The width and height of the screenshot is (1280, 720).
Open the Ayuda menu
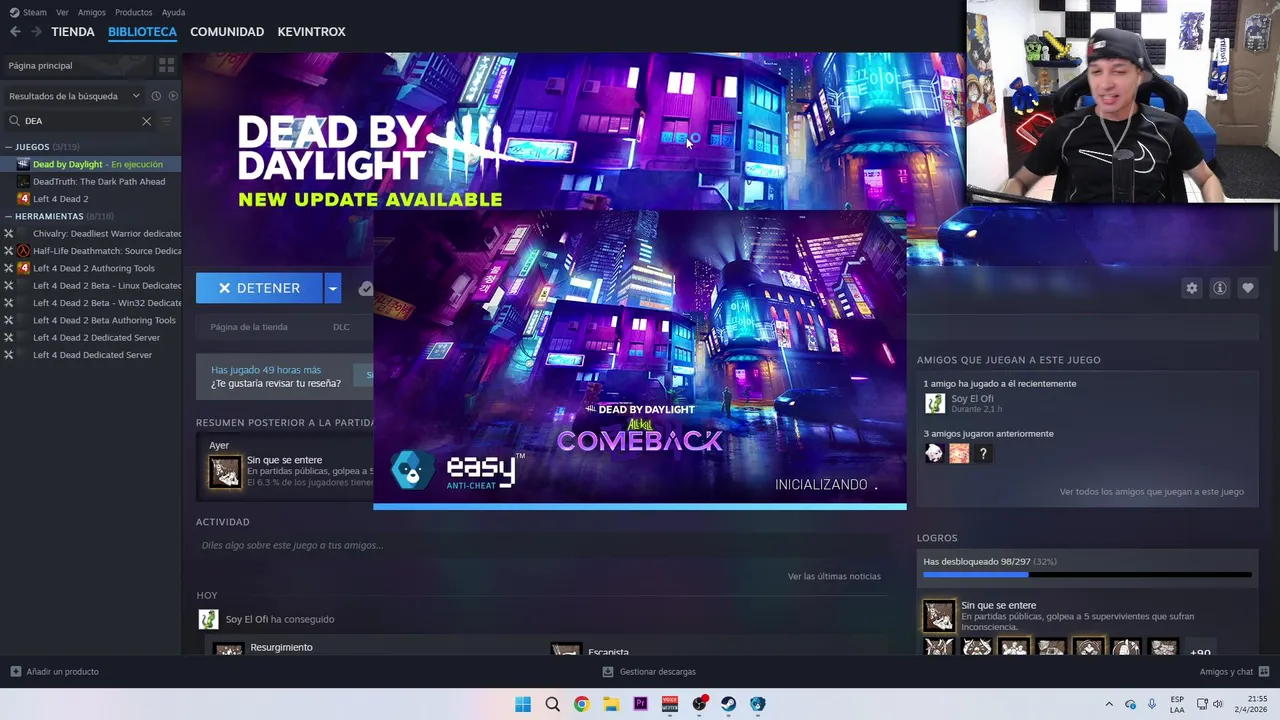173,12
